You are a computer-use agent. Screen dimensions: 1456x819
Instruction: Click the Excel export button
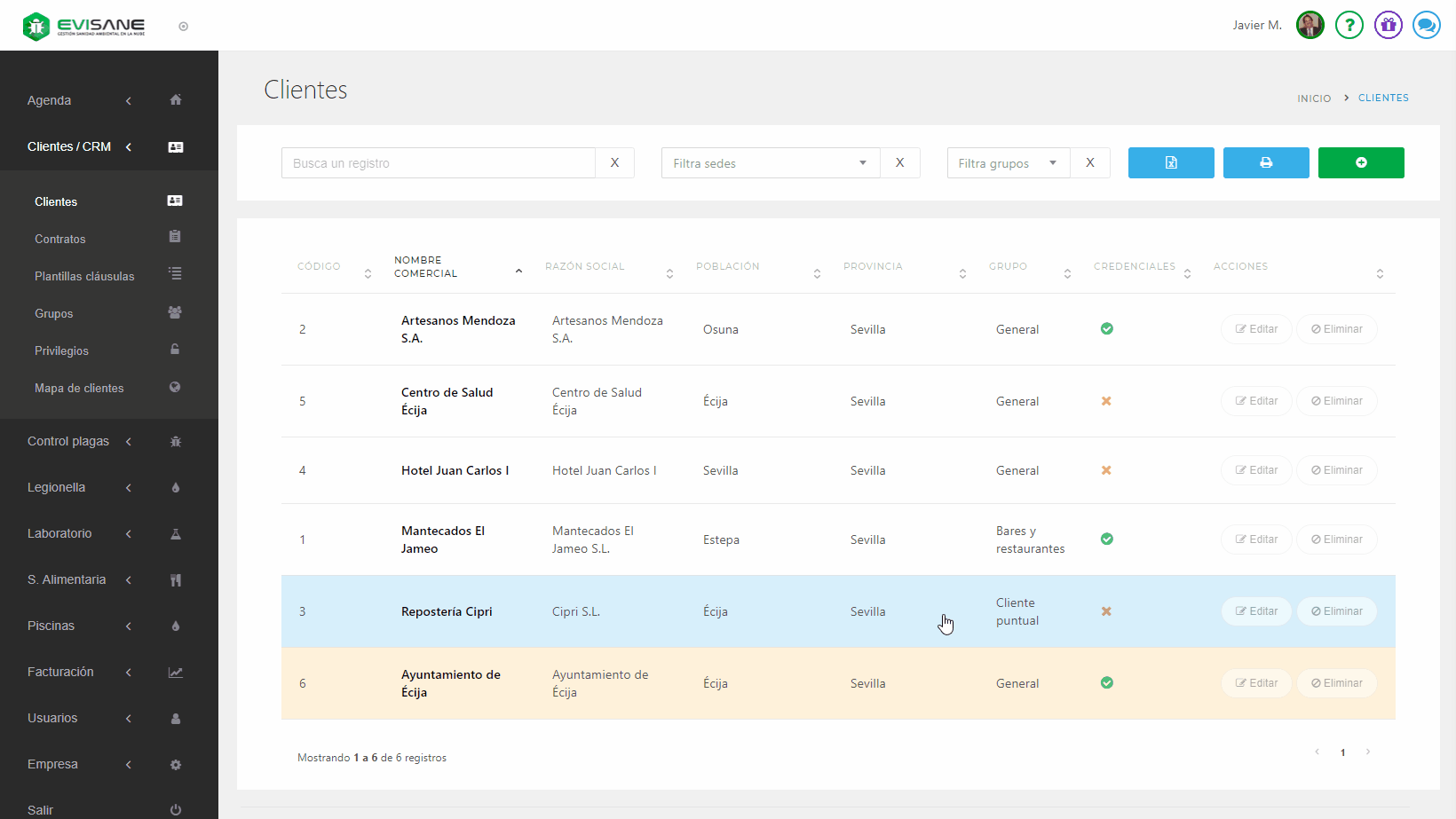pyautogui.click(x=1170, y=162)
